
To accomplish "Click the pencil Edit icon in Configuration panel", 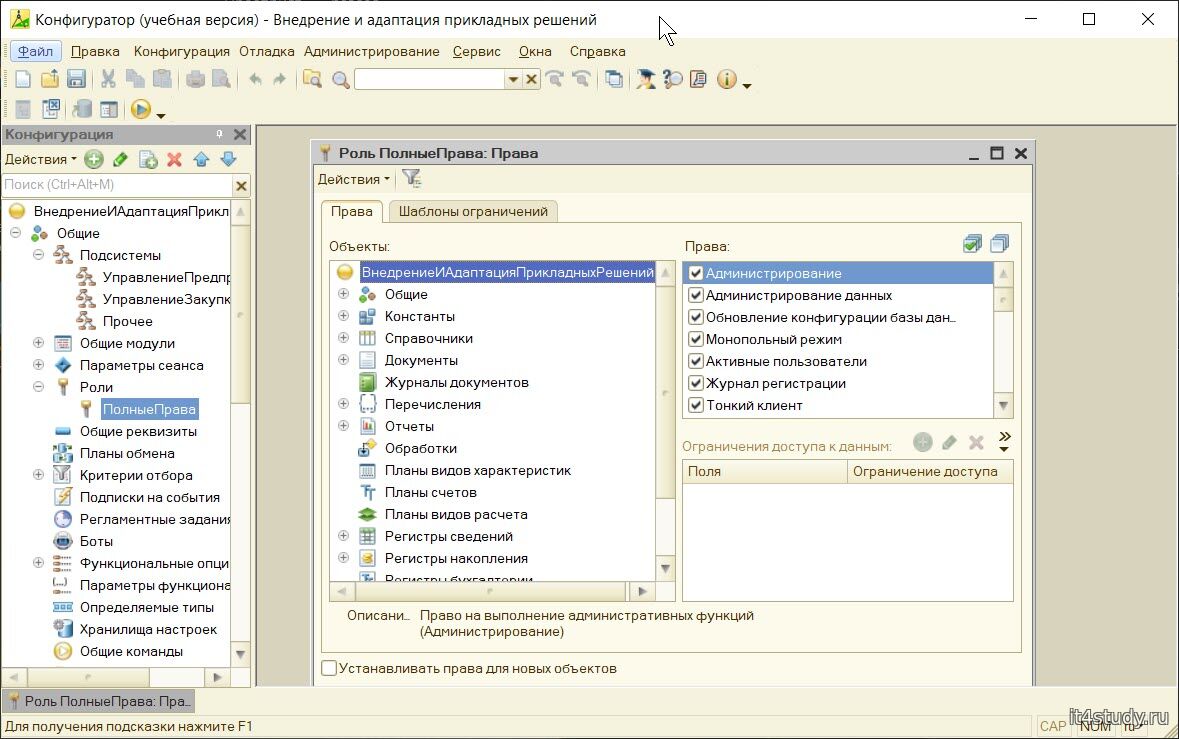I will point(121,159).
